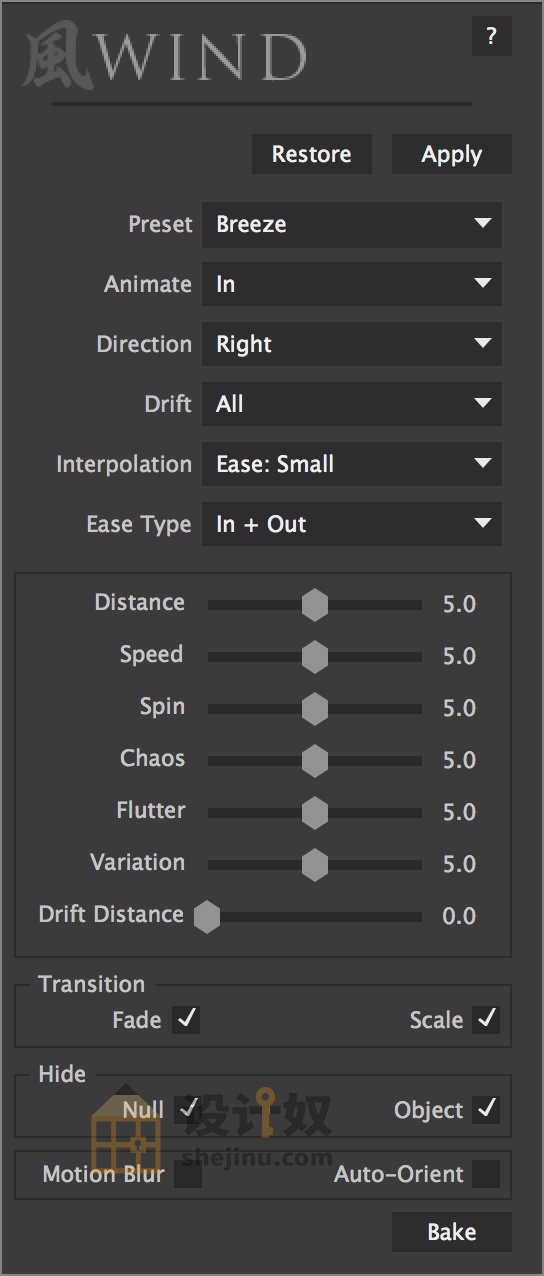
Task: Open the question mark help button
Action: [x=491, y=37]
